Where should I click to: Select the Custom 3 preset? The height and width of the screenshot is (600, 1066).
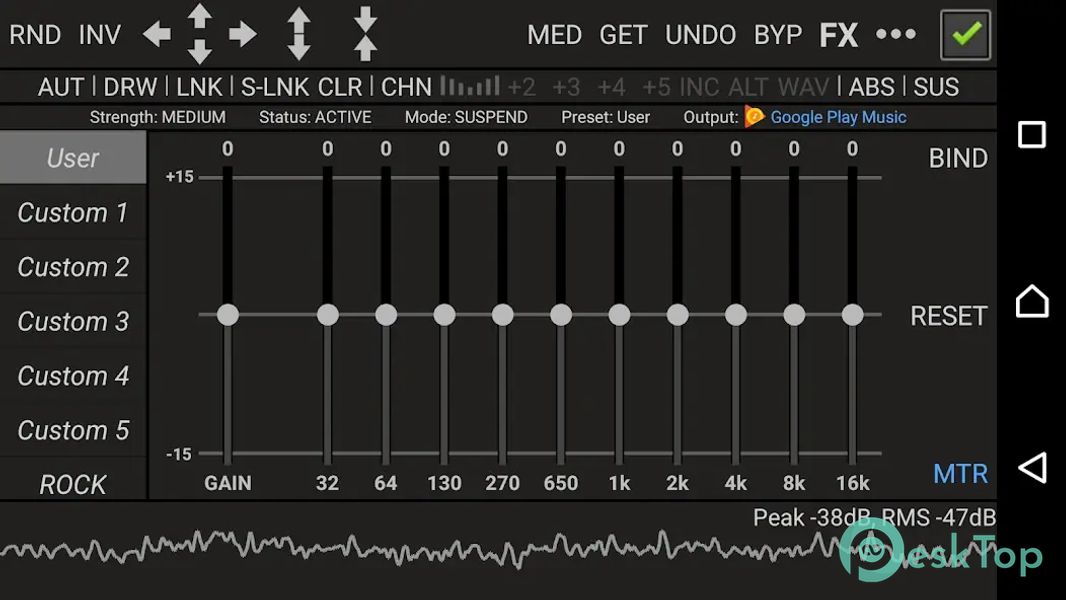(x=73, y=321)
